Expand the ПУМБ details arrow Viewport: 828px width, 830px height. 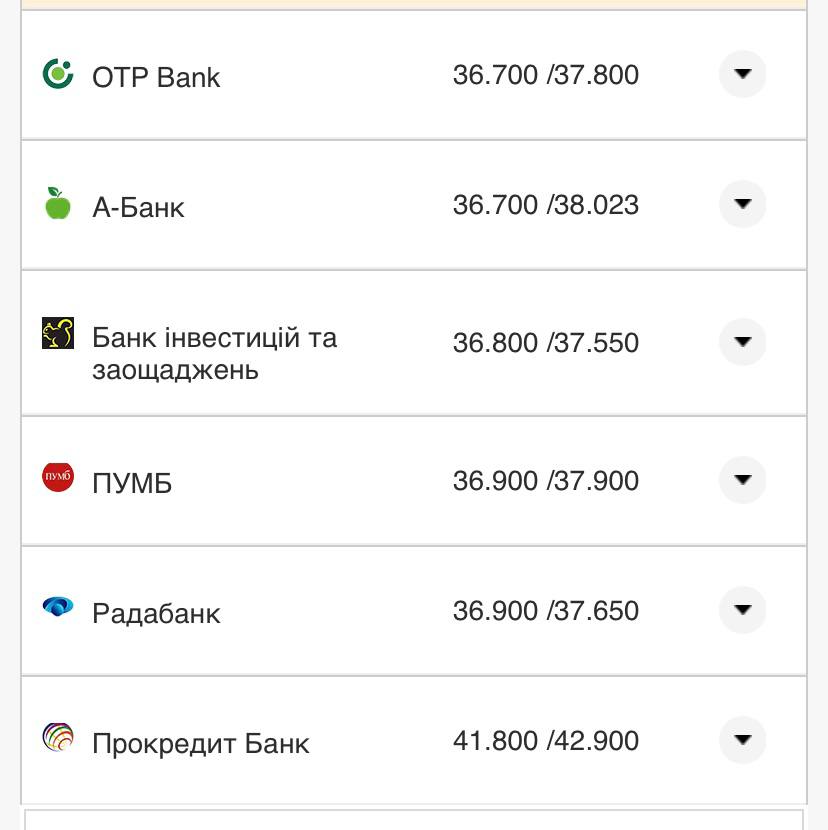[x=742, y=480]
